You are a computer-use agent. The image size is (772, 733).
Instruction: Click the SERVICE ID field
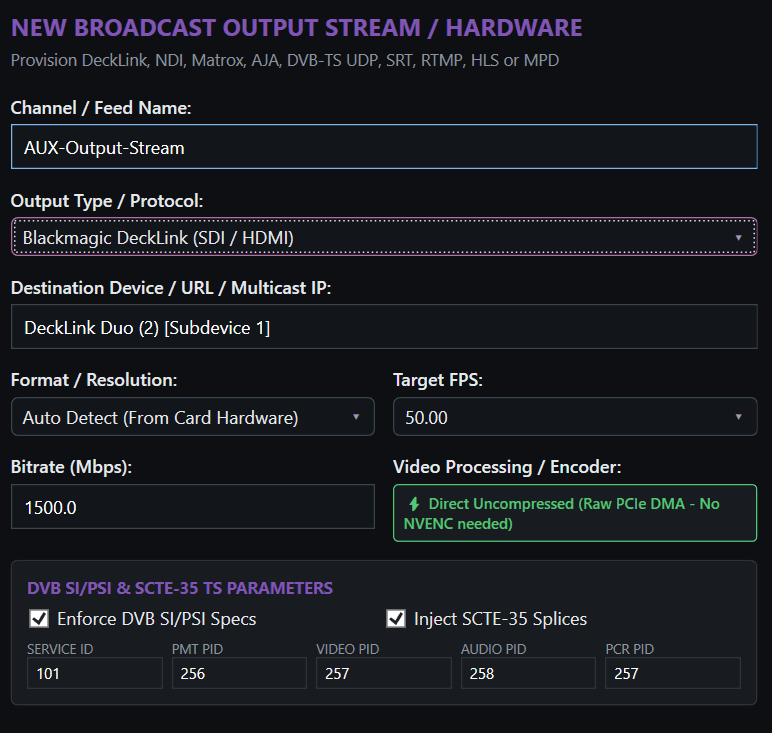(x=95, y=673)
